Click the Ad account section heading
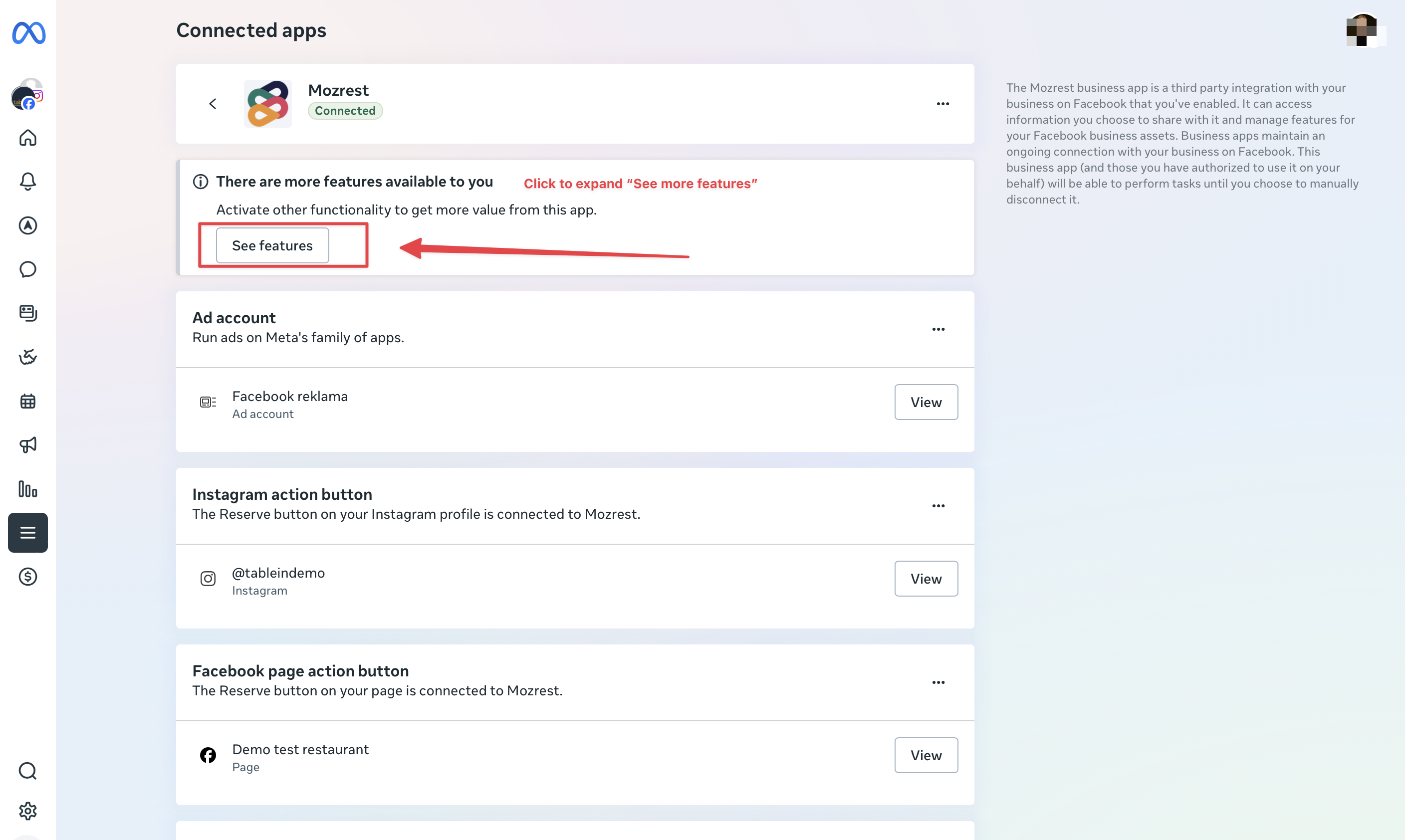 [x=234, y=318]
